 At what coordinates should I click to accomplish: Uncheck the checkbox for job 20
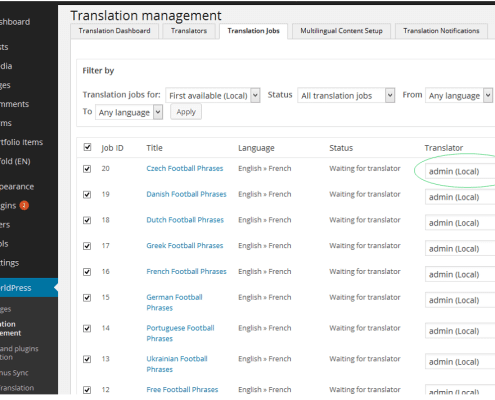pyautogui.click(x=87, y=169)
